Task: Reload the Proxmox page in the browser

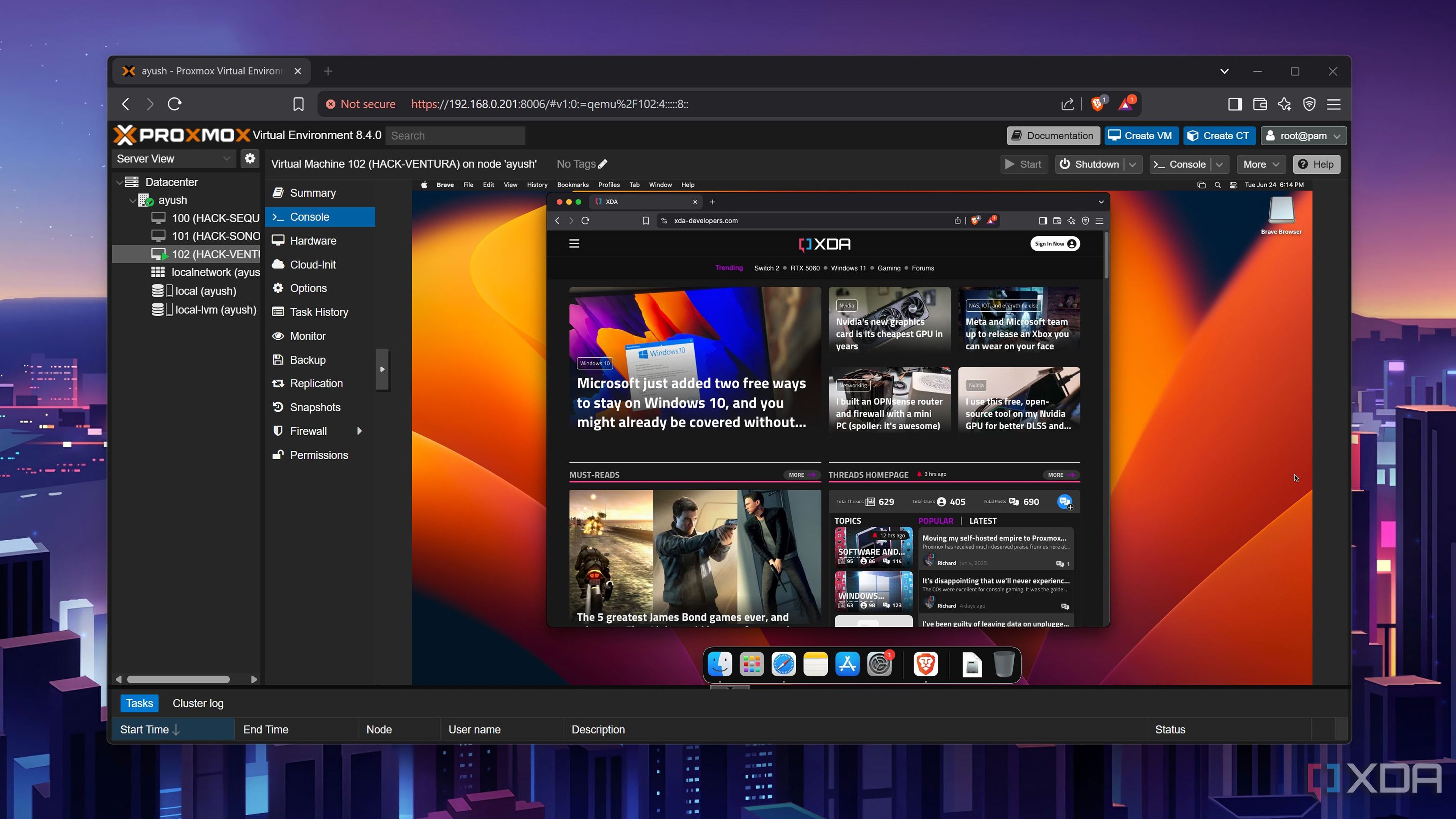Action: pos(175,104)
